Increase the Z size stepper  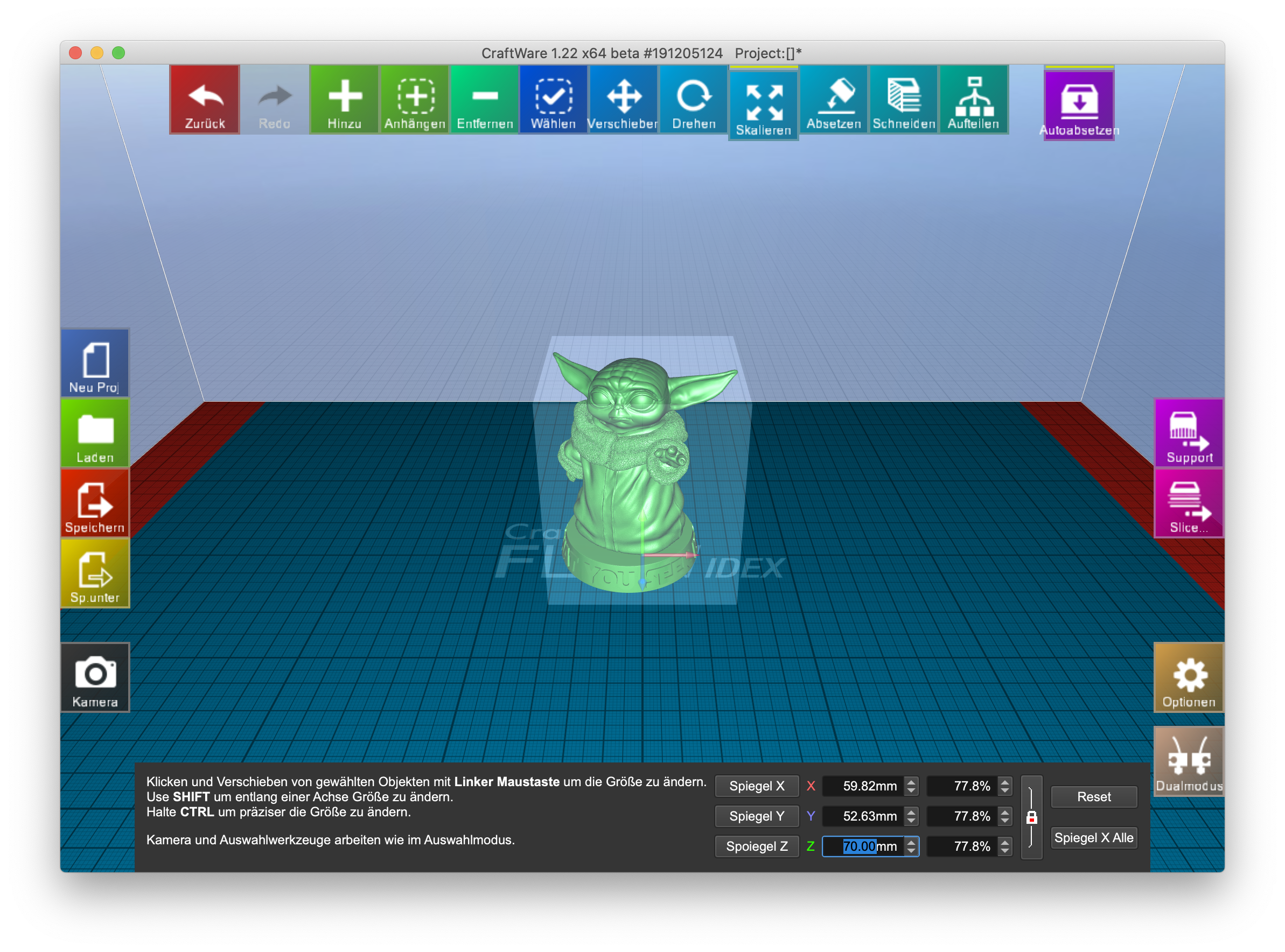[911, 842]
